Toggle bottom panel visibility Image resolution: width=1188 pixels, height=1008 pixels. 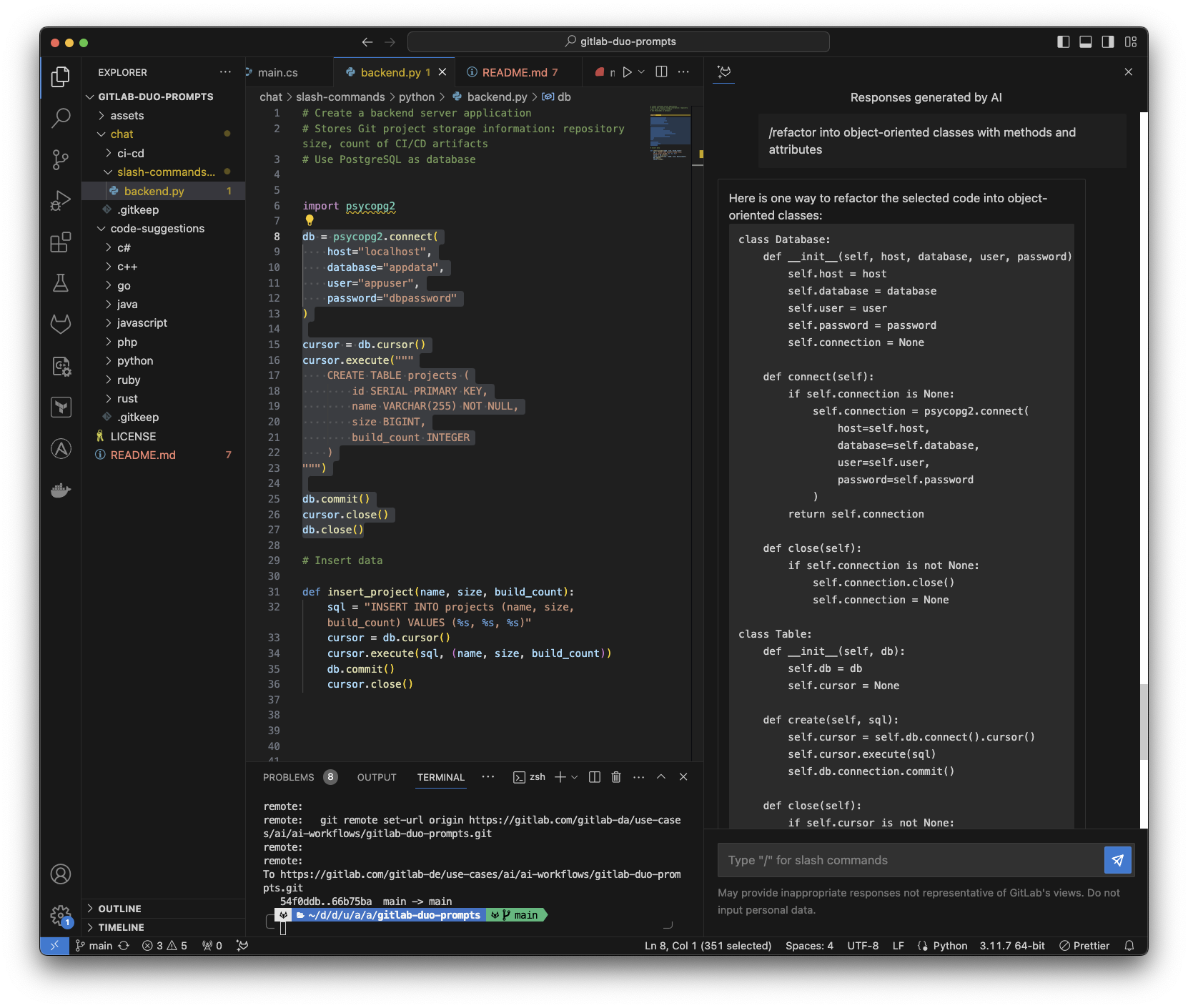[x=1086, y=42]
